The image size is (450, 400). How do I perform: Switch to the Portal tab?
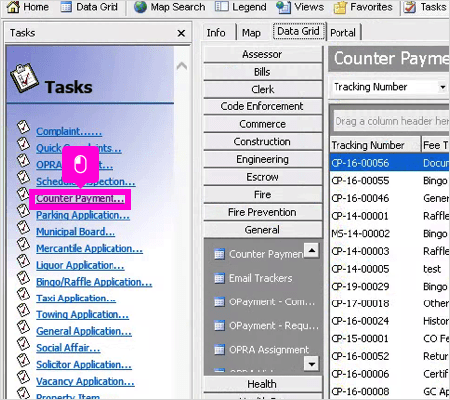[x=343, y=33]
